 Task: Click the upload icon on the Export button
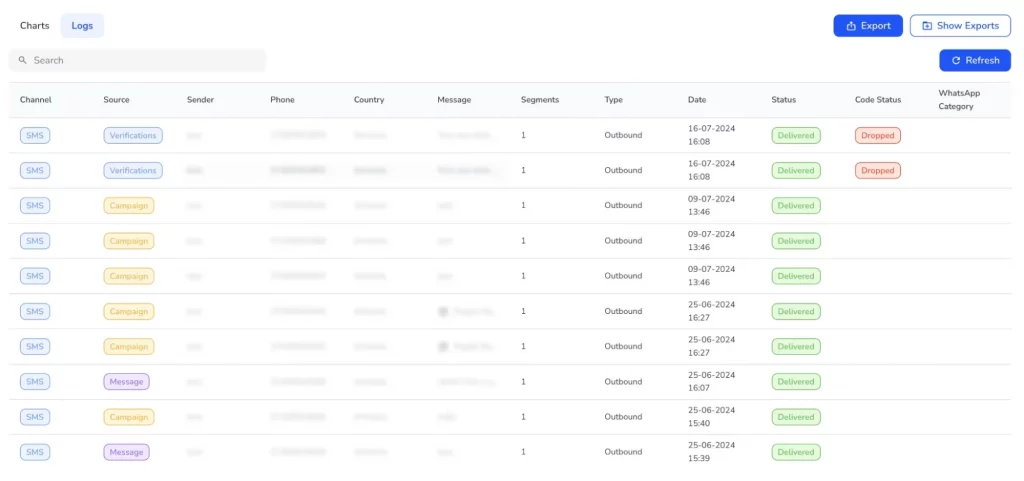[850, 26]
